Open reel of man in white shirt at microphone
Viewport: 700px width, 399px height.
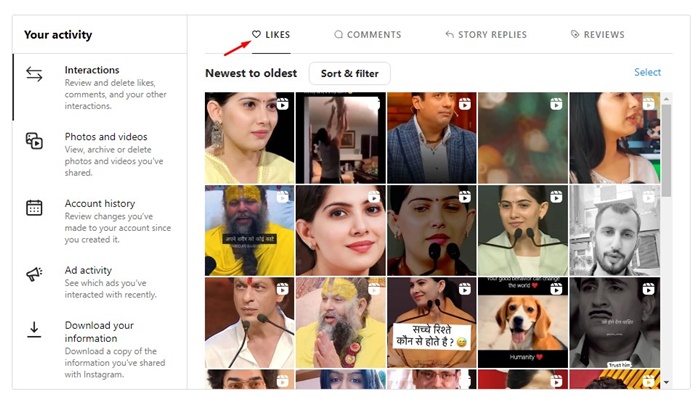click(x=250, y=322)
